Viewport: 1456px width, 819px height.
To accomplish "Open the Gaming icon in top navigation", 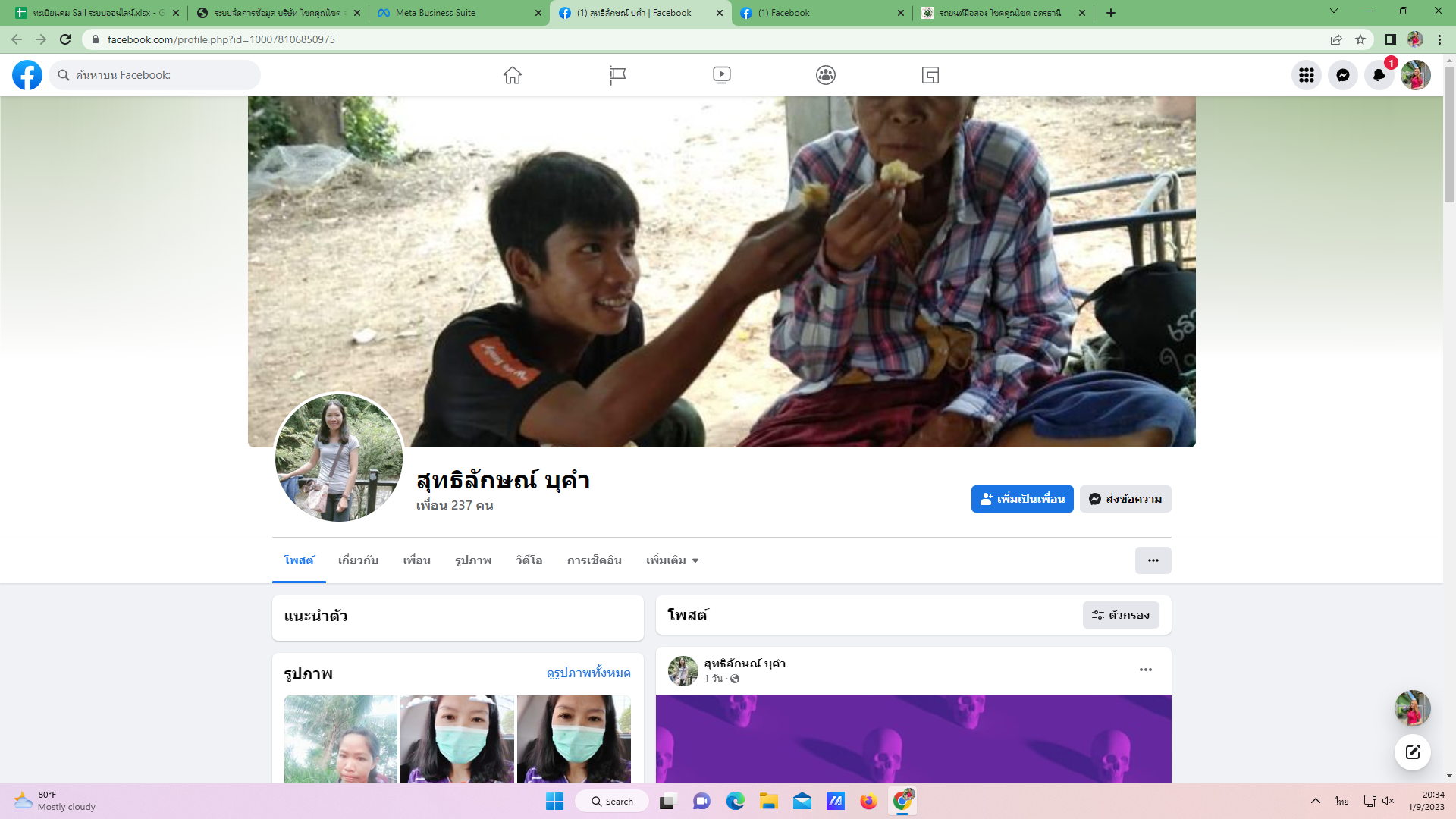I will click(x=930, y=75).
